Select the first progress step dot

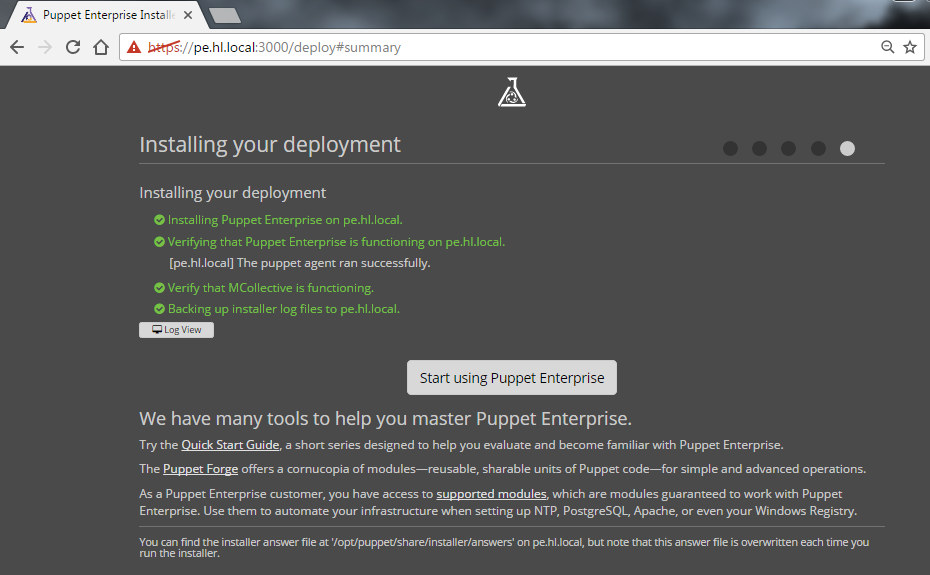pos(730,148)
